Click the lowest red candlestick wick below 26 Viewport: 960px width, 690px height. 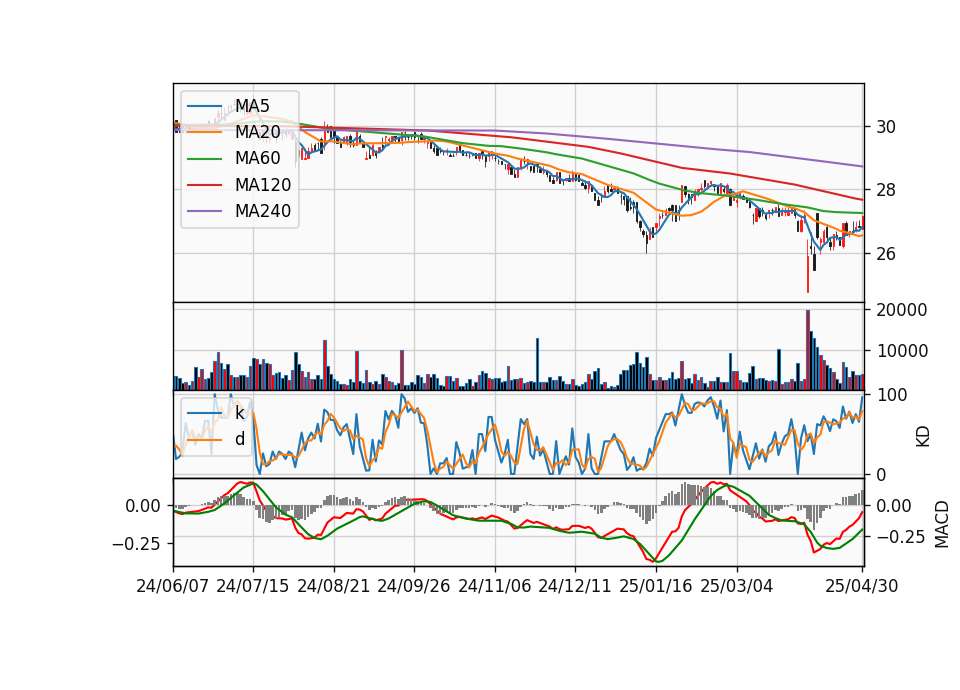click(x=808, y=266)
